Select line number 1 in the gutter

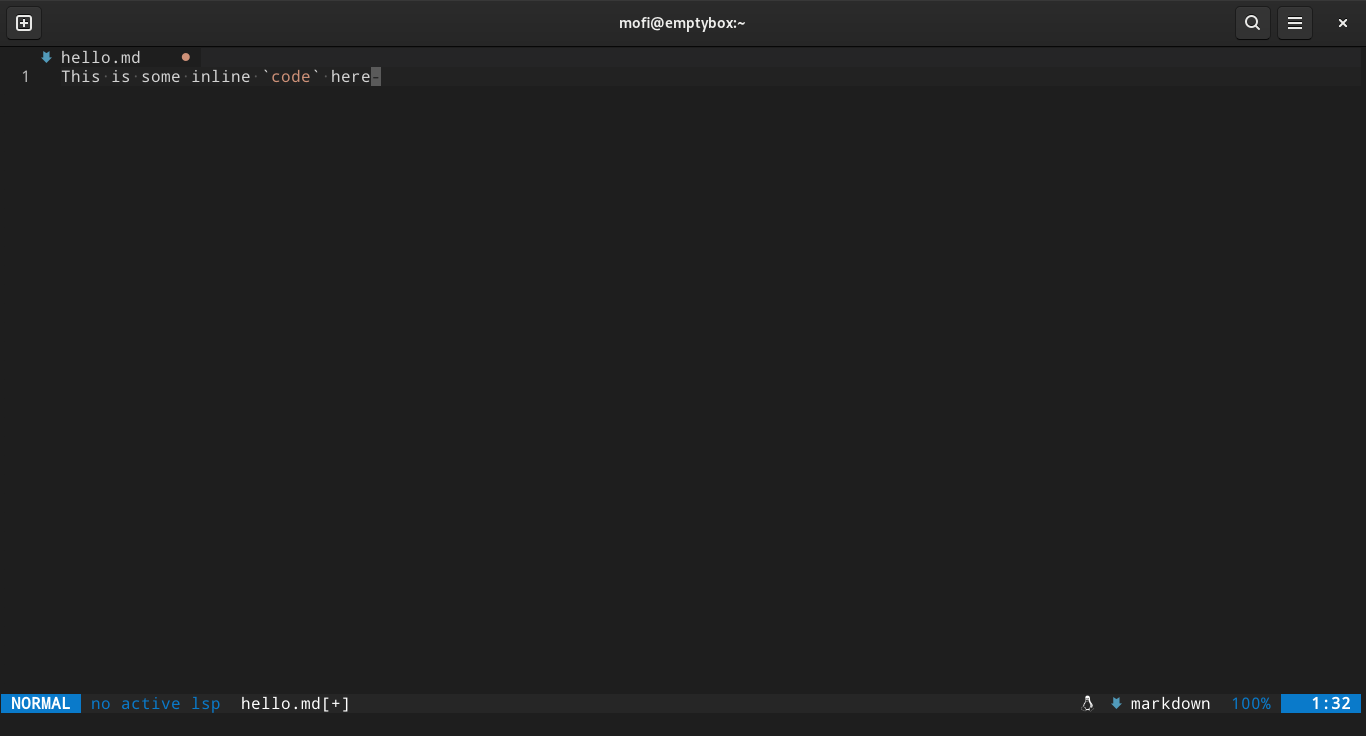coord(25,76)
